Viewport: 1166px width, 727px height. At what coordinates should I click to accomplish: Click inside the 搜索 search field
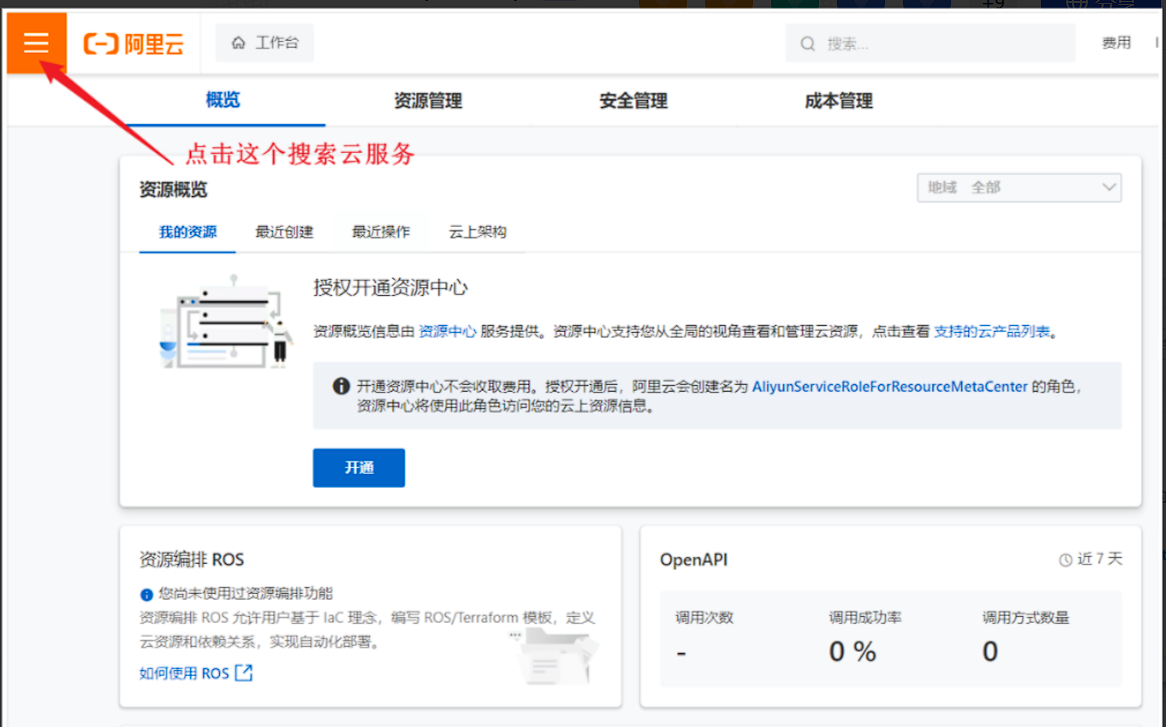tap(930, 43)
